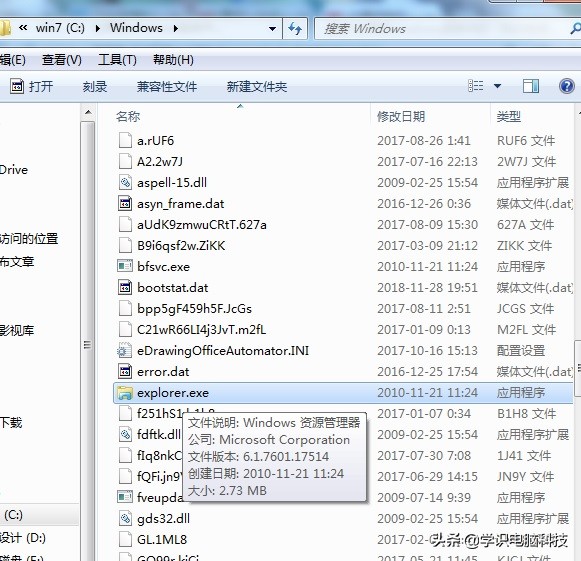
Task: Click the file name aspell-15.dll
Action: tap(172, 183)
